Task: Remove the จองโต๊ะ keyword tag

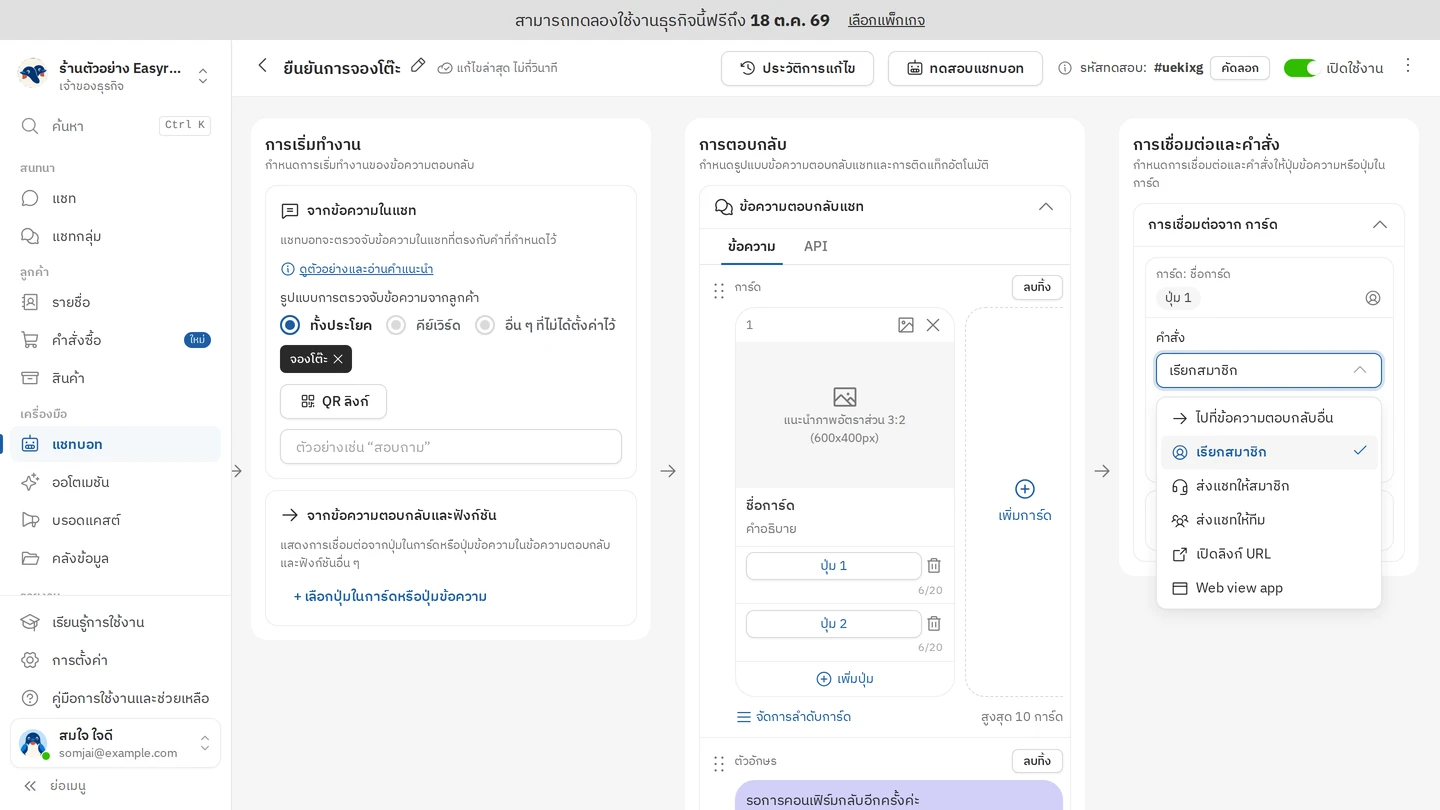Action: pyautogui.click(x=338, y=359)
